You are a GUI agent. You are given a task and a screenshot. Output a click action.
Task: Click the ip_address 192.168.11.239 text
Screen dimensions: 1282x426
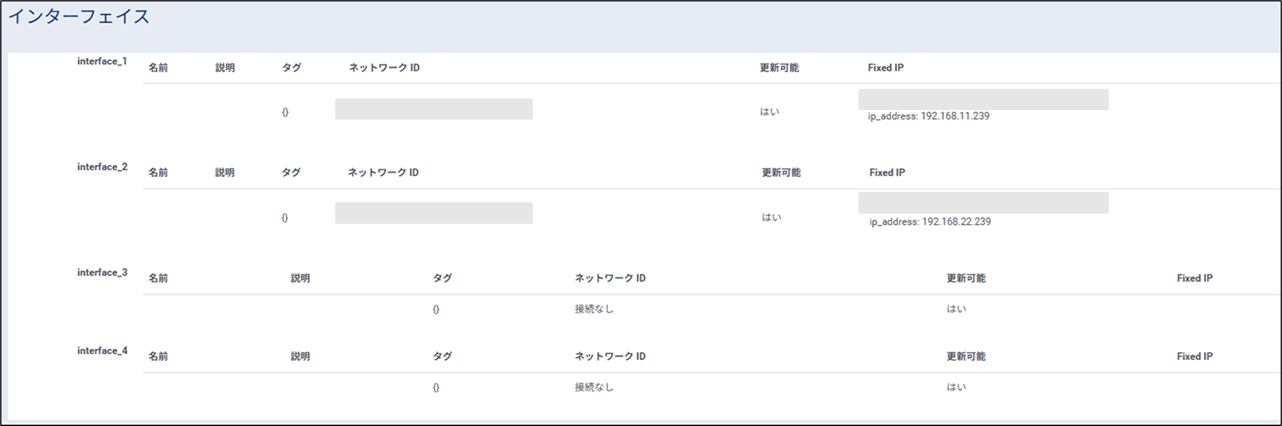click(x=929, y=117)
